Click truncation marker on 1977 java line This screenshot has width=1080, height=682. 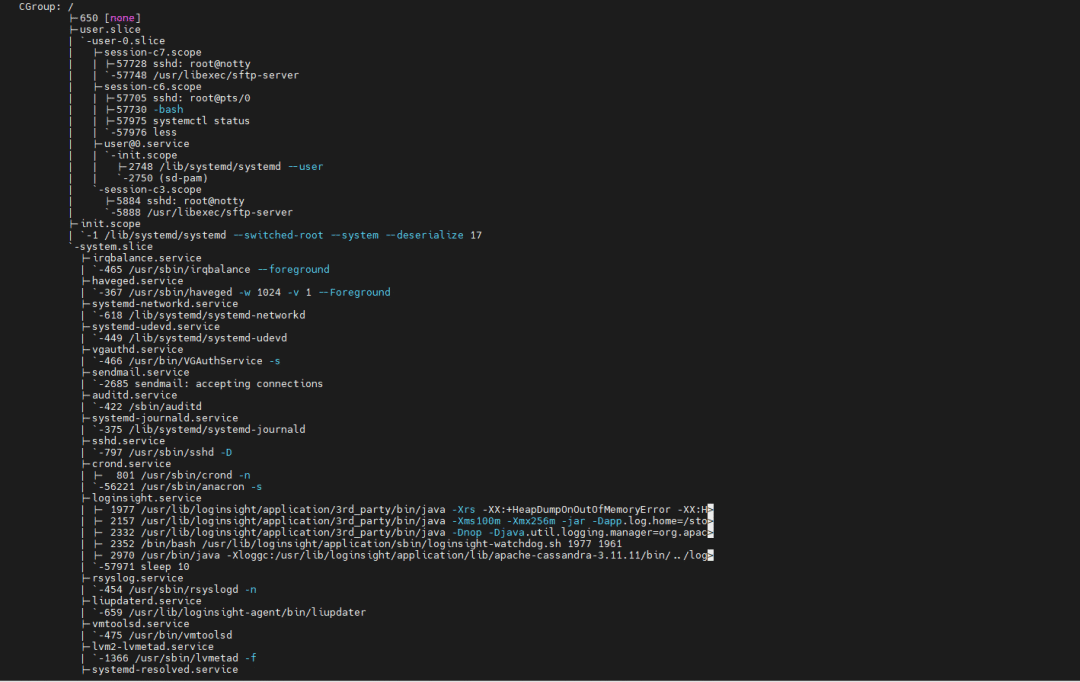pos(711,510)
